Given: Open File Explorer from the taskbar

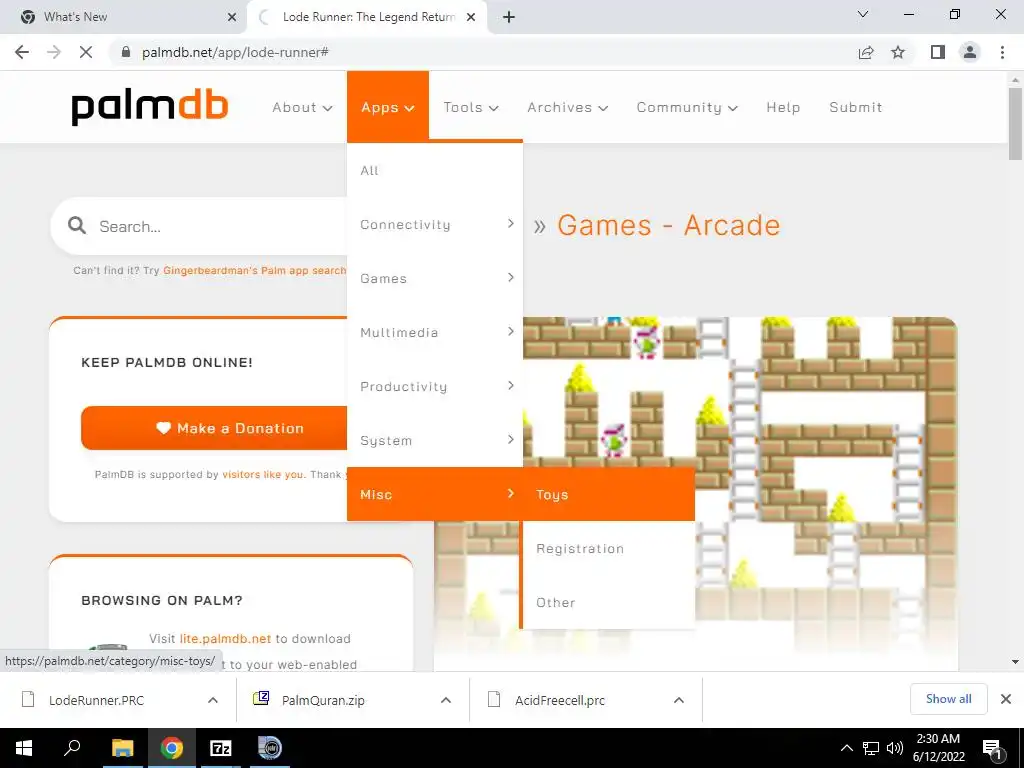Looking at the screenshot, I should click(x=122, y=748).
